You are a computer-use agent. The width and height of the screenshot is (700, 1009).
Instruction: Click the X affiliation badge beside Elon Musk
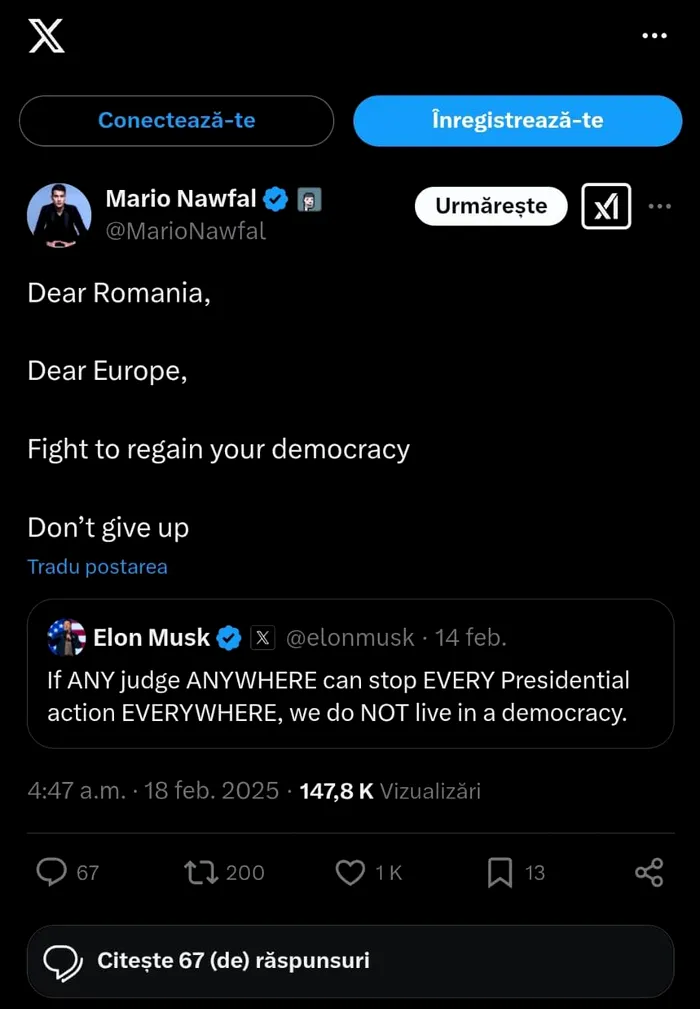262,637
